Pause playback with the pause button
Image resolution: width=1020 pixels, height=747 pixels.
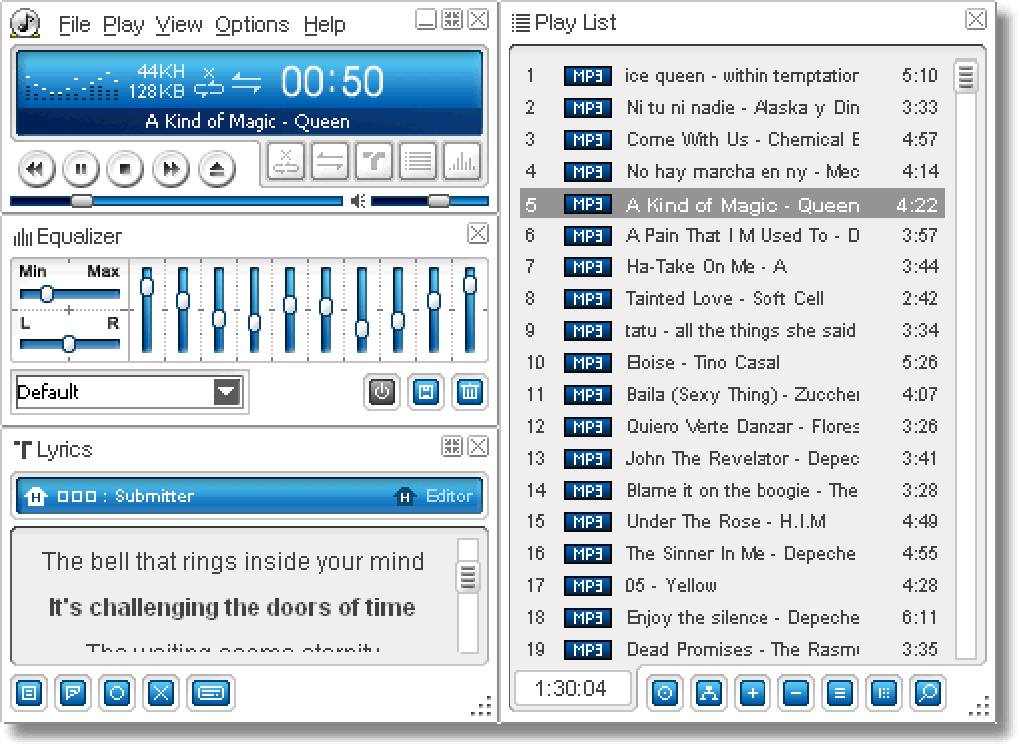(81, 169)
